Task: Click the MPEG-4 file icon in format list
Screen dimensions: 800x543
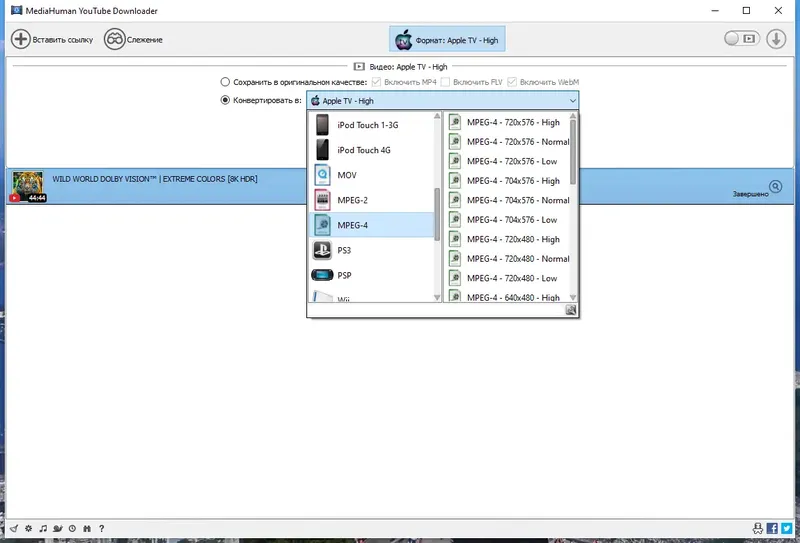Action: click(322, 225)
